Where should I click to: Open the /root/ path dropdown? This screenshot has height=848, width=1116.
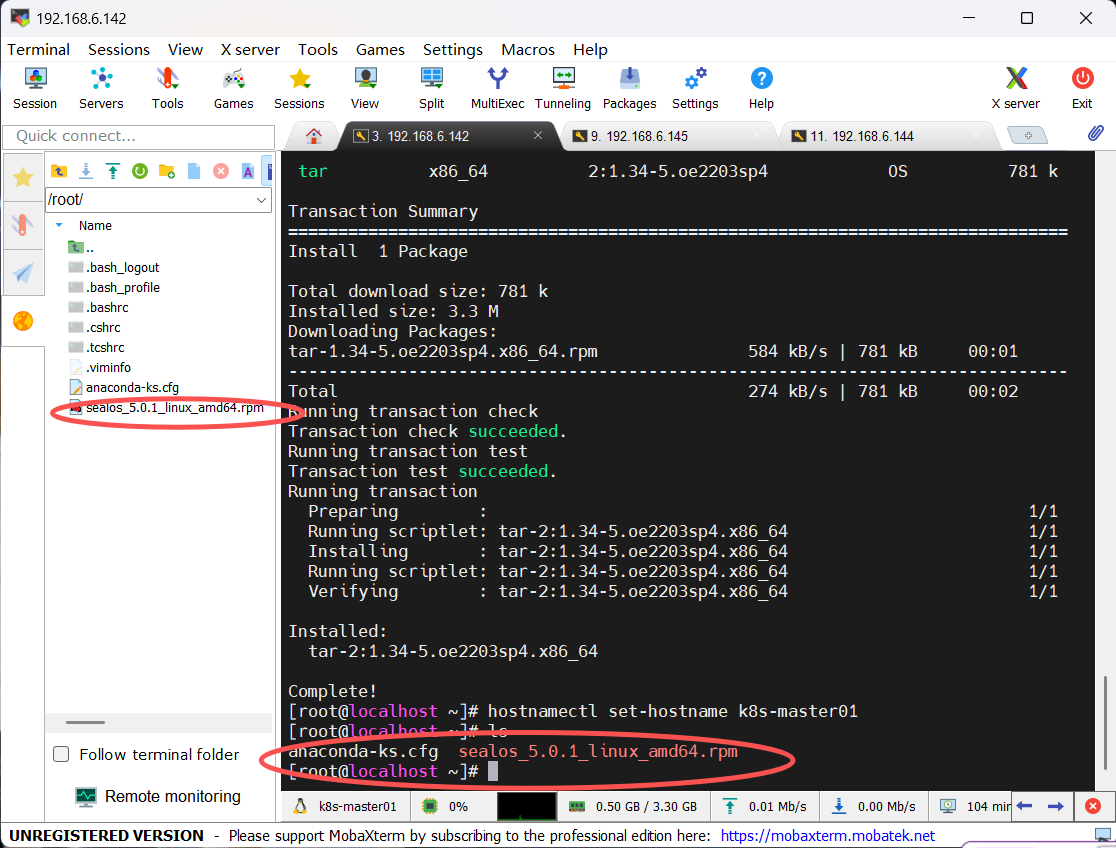pyautogui.click(x=261, y=200)
